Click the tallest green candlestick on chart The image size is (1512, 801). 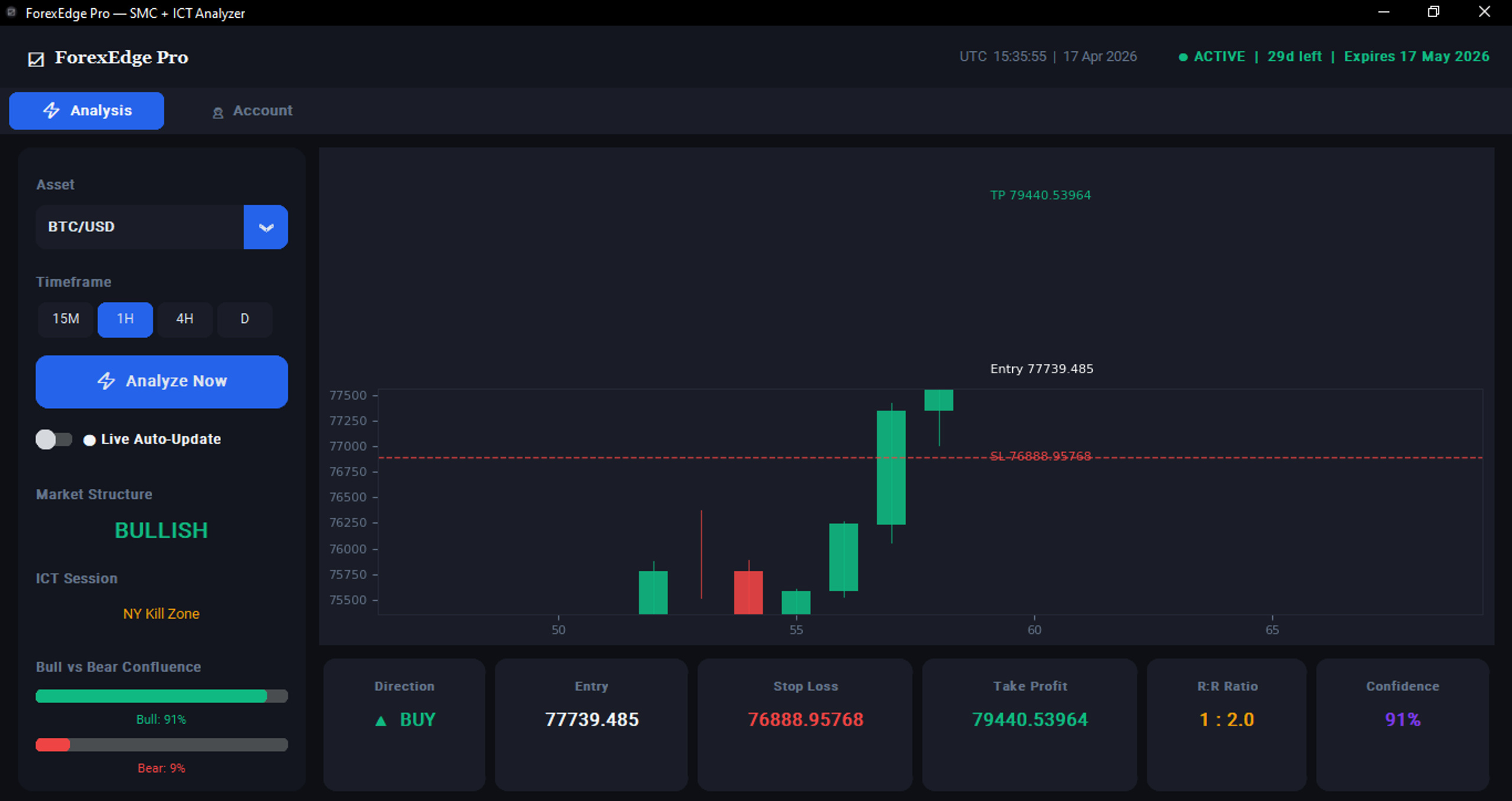(891, 467)
